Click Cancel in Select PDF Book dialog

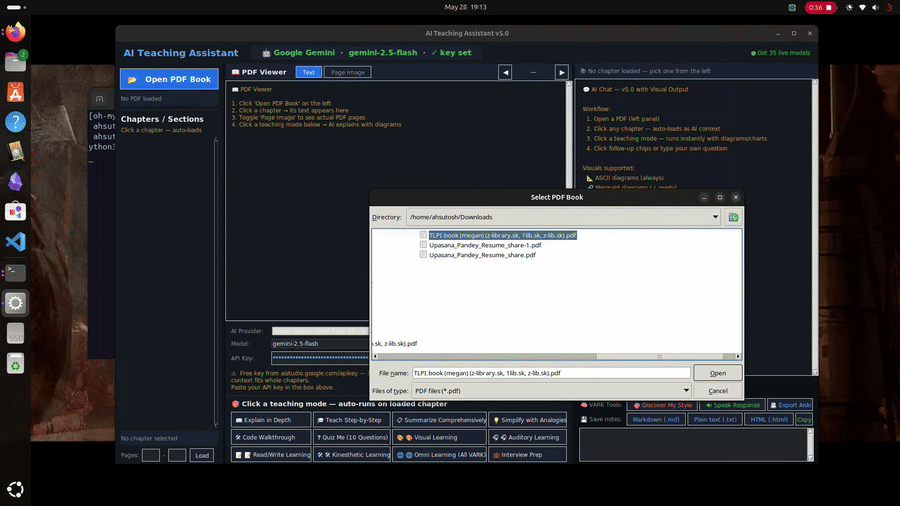point(717,391)
